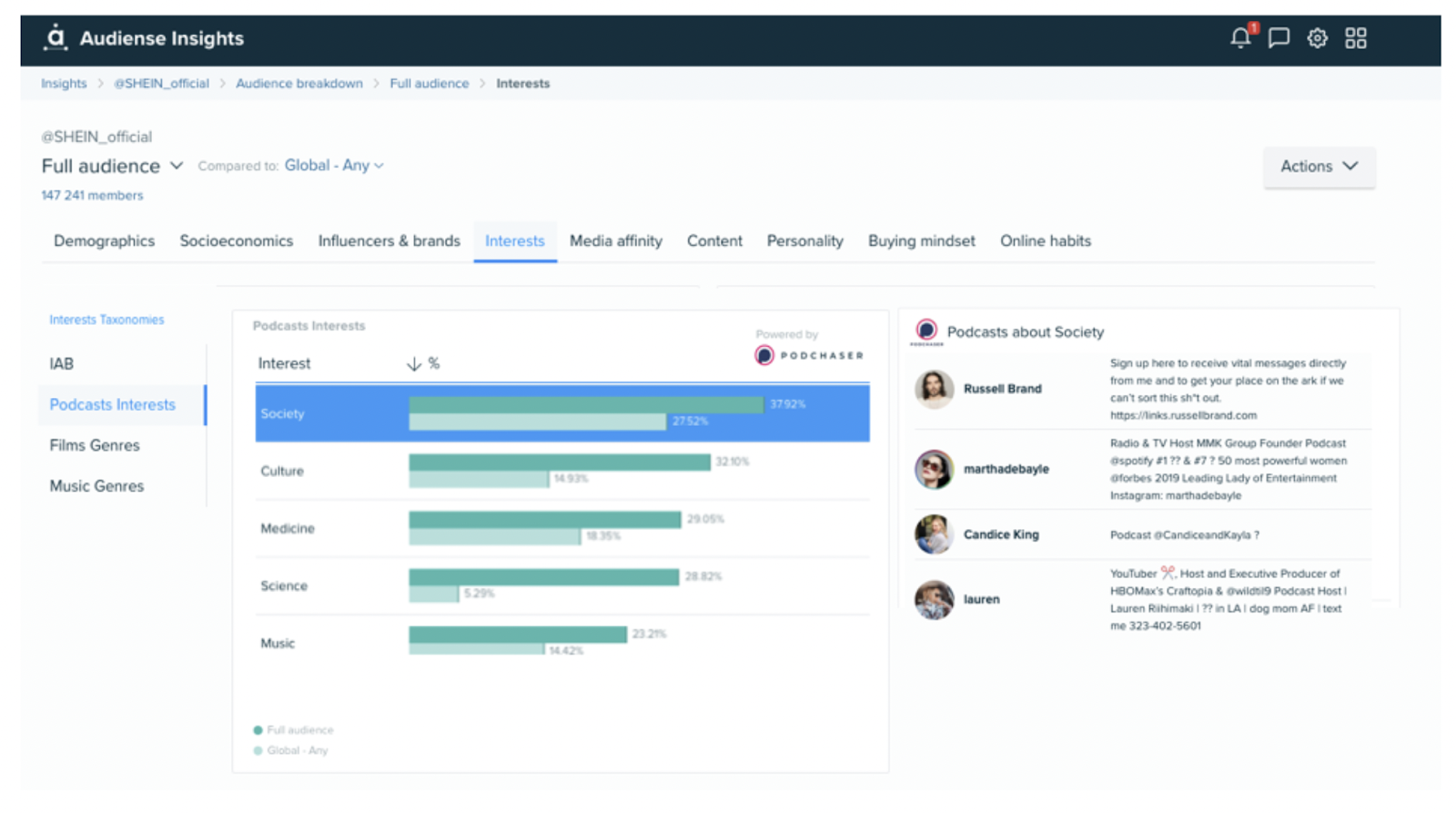Click the 147 241 members link
1456x813 pixels.
[92, 196]
